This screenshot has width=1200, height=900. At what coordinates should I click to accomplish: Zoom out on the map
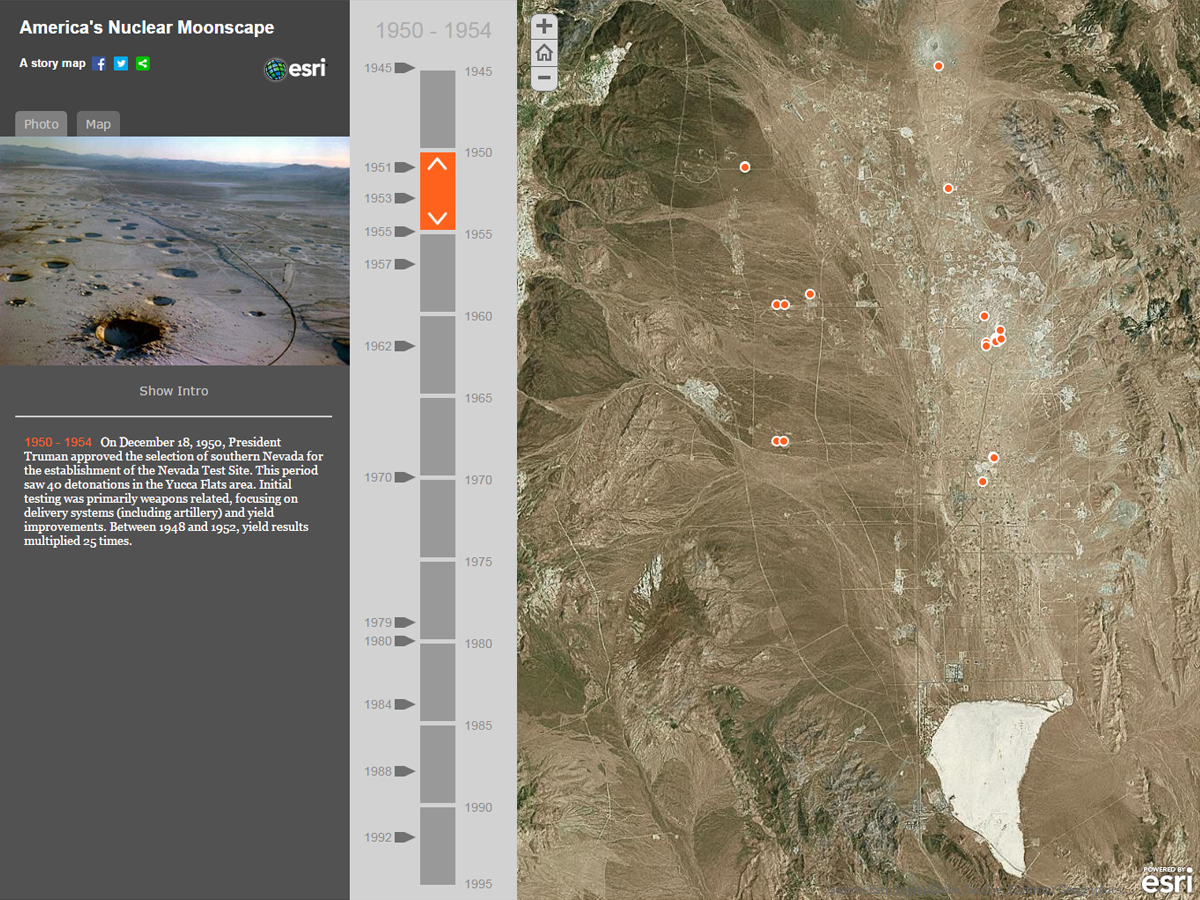[544, 78]
